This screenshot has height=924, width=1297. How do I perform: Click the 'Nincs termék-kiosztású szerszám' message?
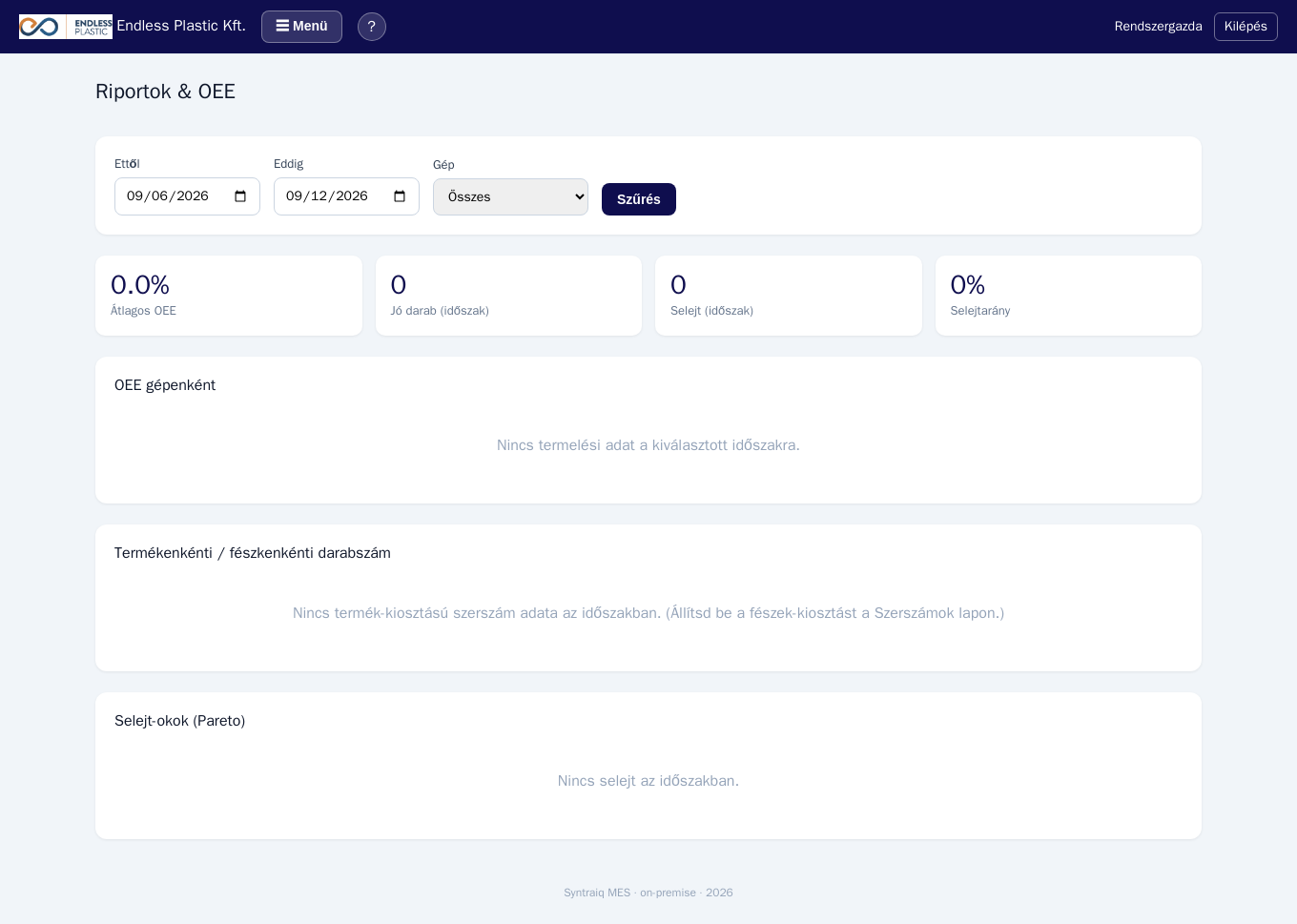click(648, 613)
